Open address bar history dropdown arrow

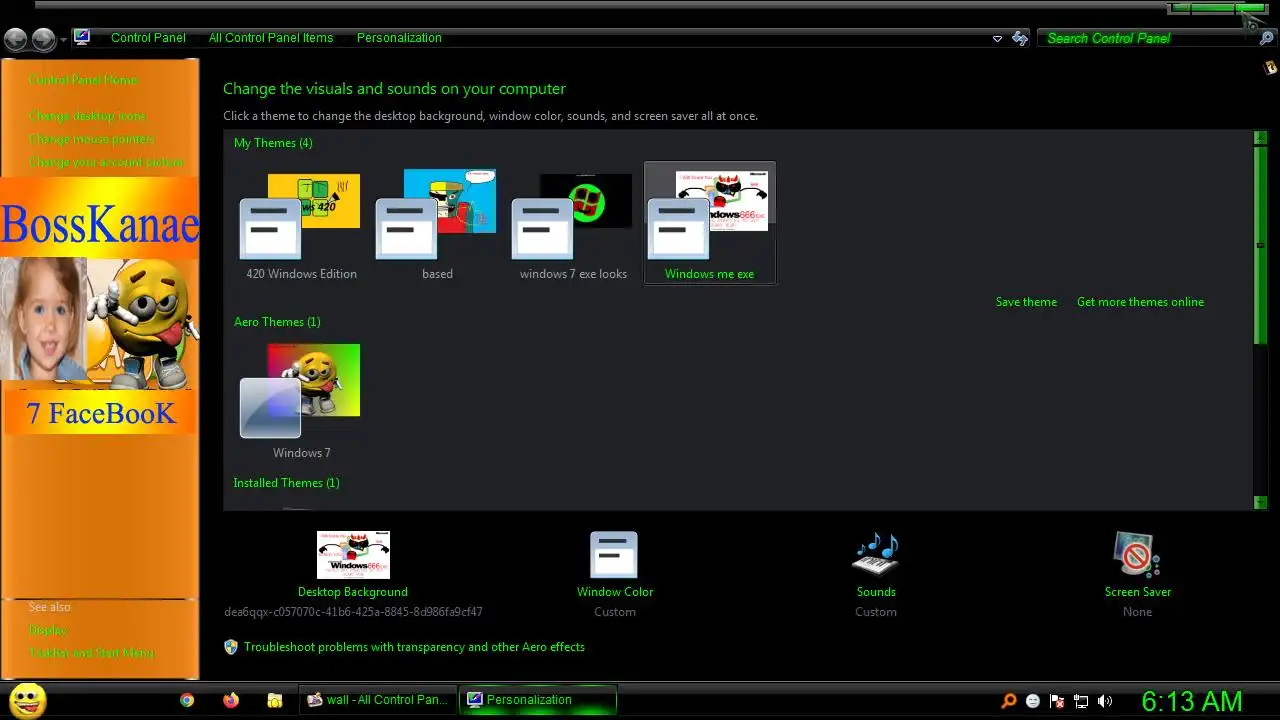(x=997, y=39)
